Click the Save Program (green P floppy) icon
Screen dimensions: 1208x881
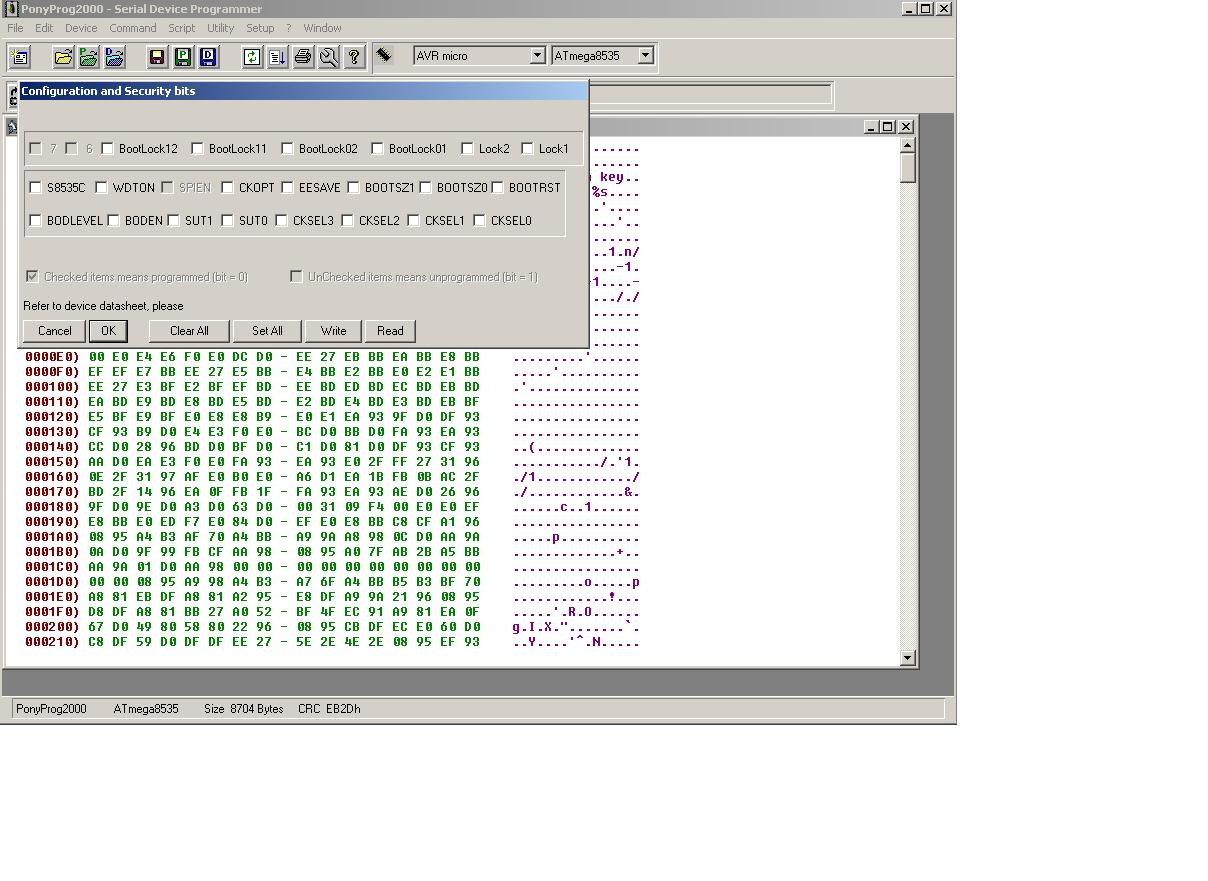(183, 57)
